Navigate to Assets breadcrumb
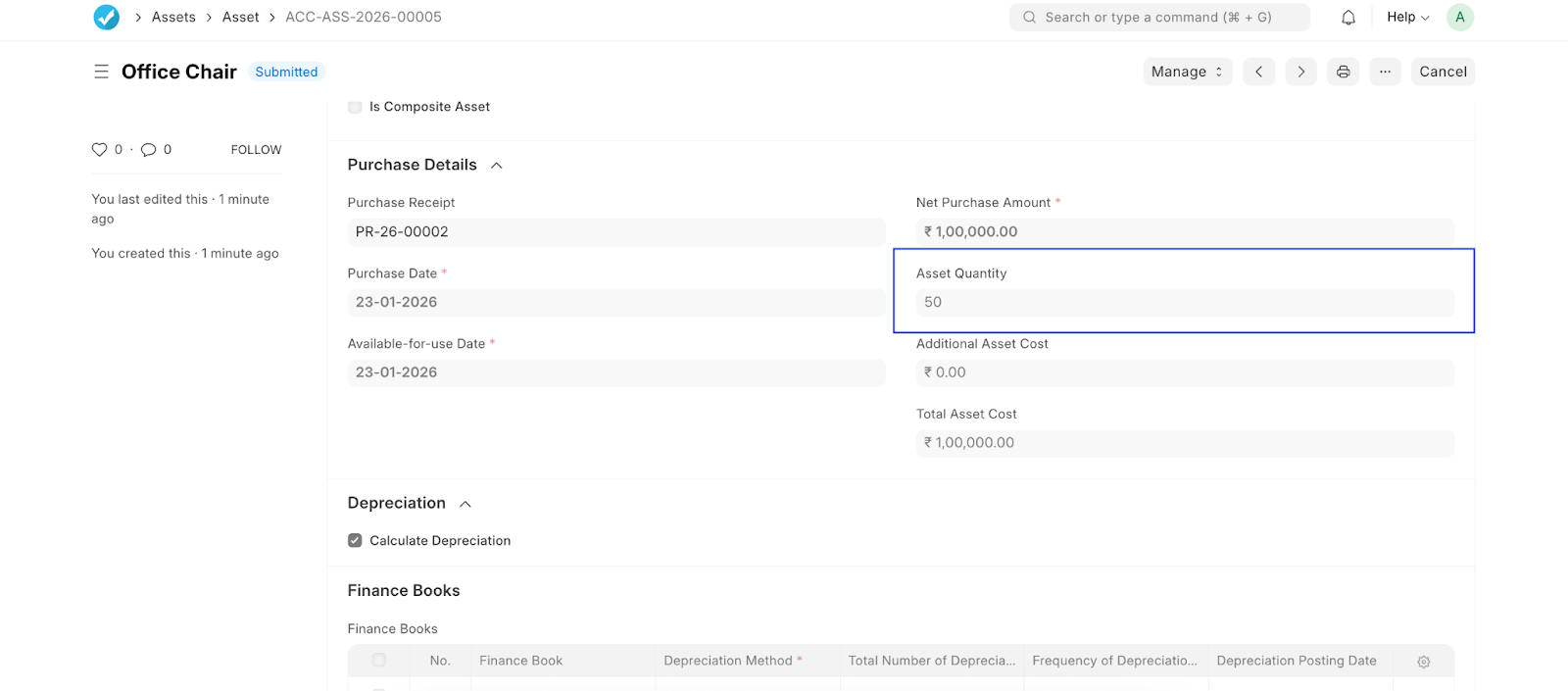Screen dimensions: 1568x691 [x=173, y=17]
